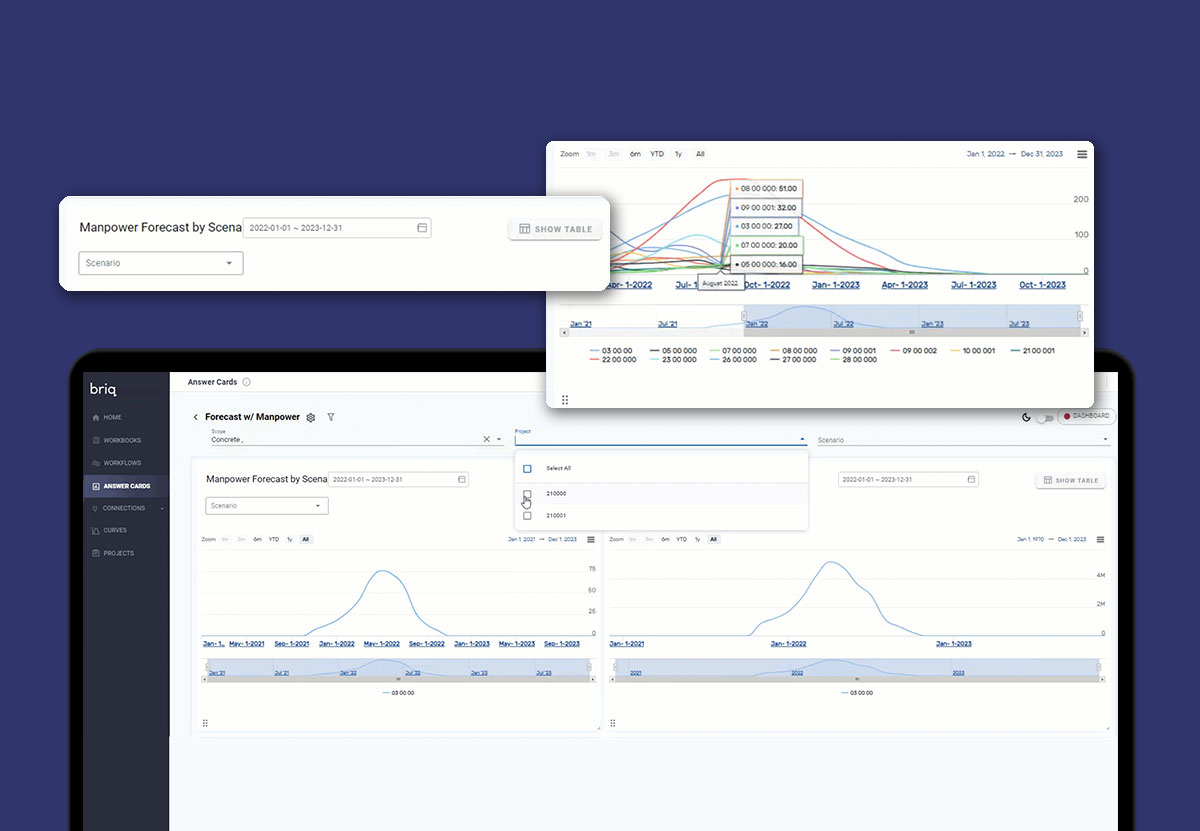Click the filter funnel icon next to settings
This screenshot has height=831, width=1200.
coord(331,417)
